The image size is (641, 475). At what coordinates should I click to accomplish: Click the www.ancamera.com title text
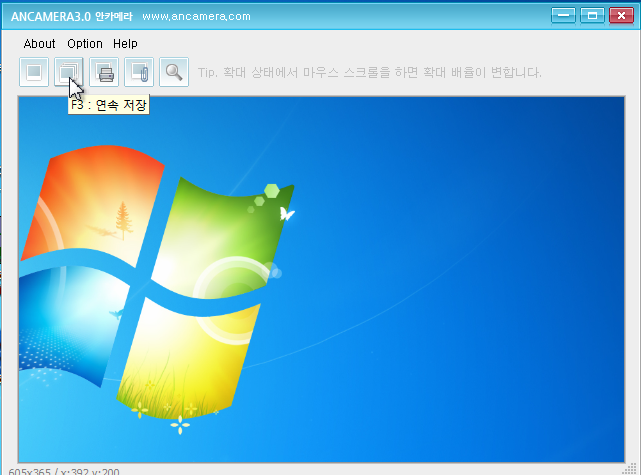click(196, 16)
